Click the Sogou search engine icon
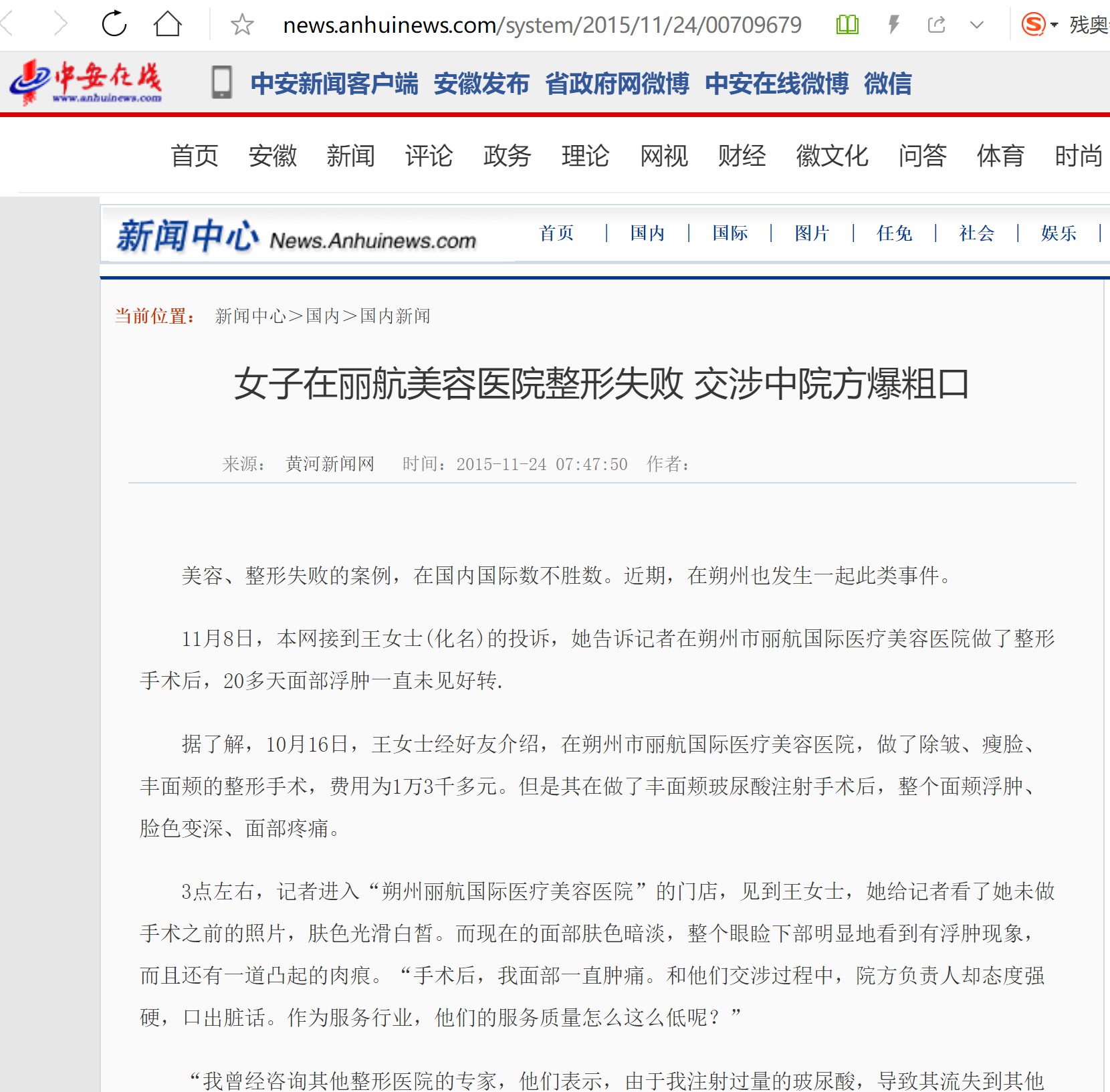Image resolution: width=1110 pixels, height=1092 pixels. coord(1033,25)
